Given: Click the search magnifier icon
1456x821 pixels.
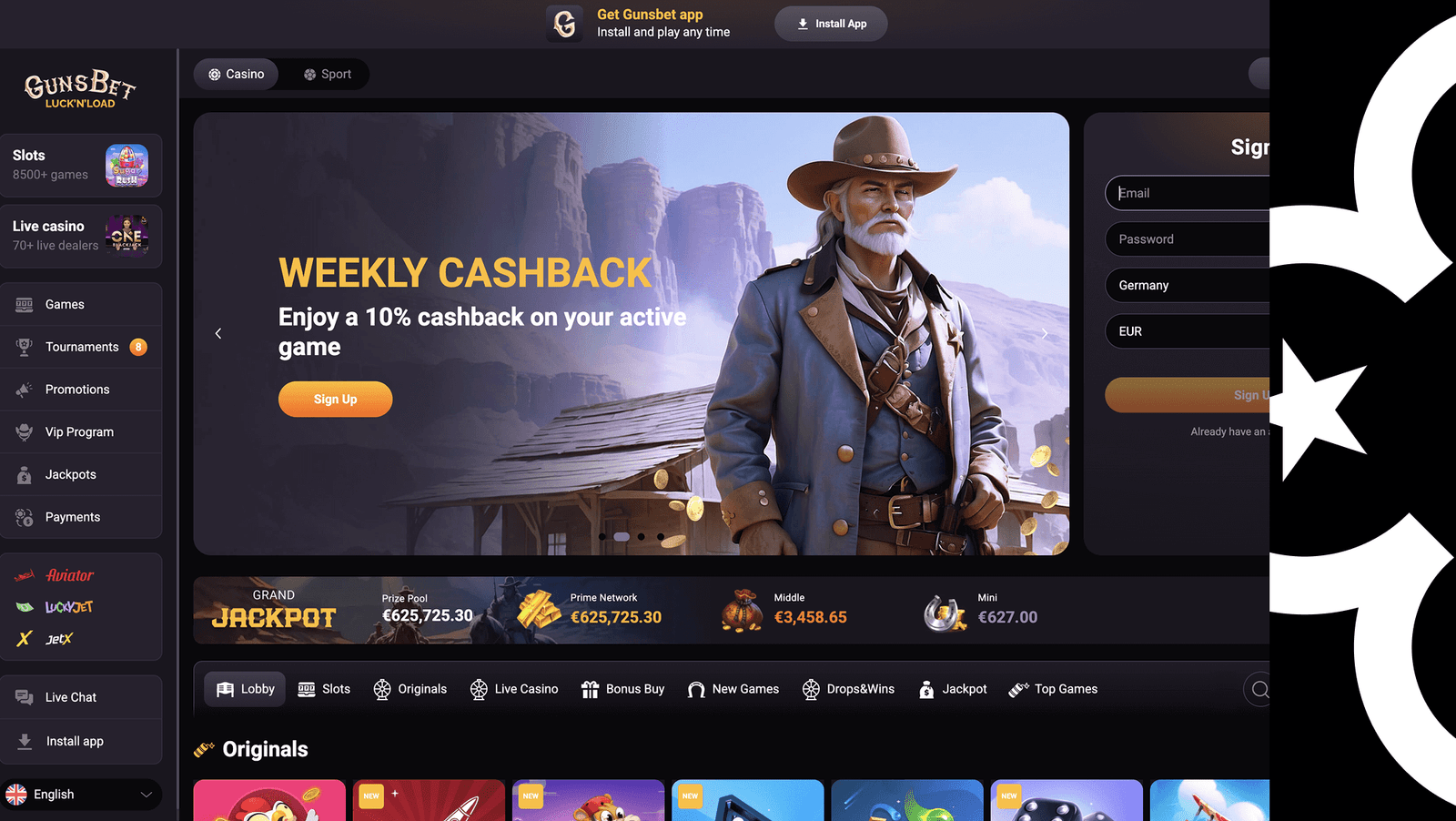Looking at the screenshot, I should [x=1259, y=690].
